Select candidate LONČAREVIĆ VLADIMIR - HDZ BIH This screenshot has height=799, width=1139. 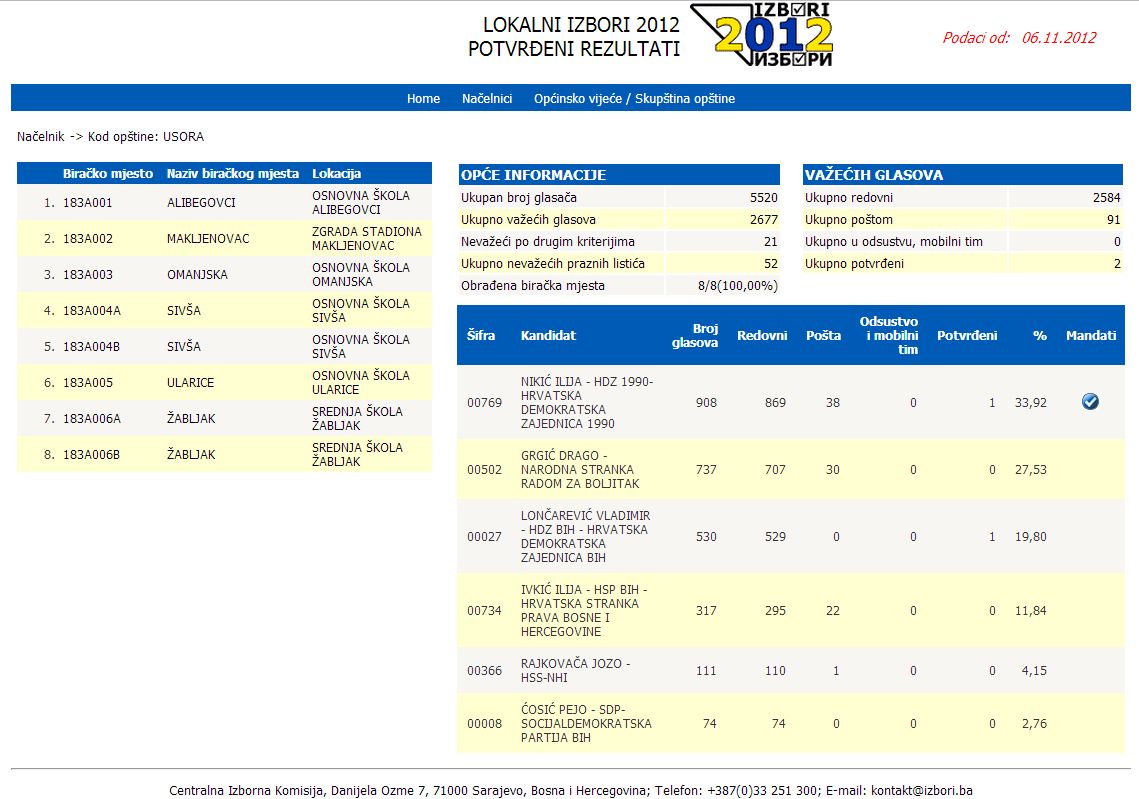(585, 537)
